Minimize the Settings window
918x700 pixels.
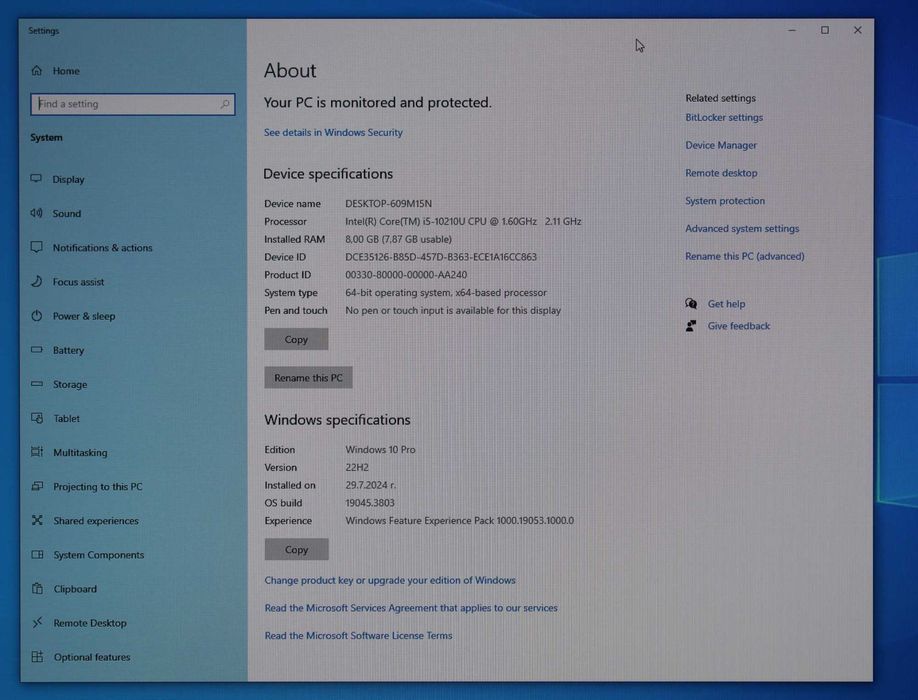click(x=792, y=30)
